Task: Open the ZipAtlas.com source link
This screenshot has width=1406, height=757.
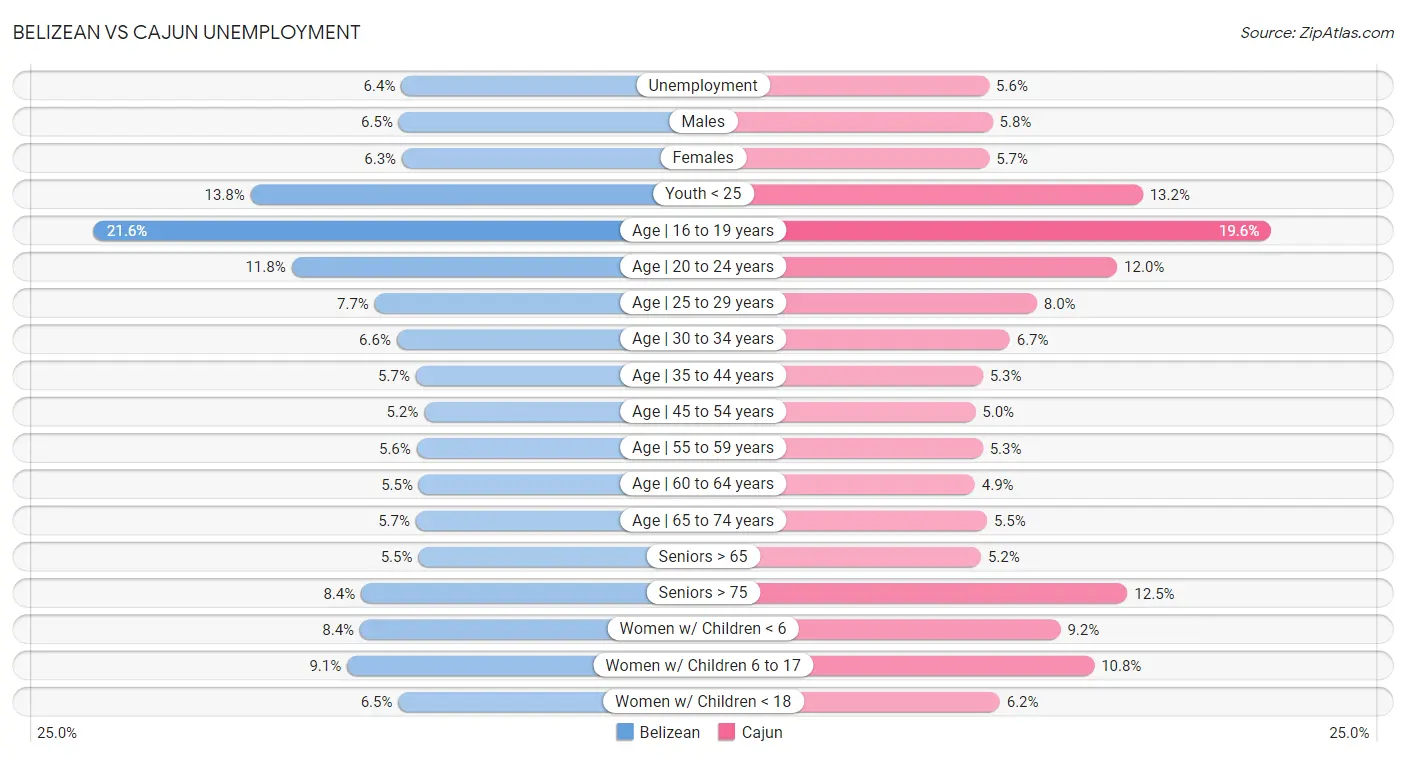Action: [x=1317, y=33]
